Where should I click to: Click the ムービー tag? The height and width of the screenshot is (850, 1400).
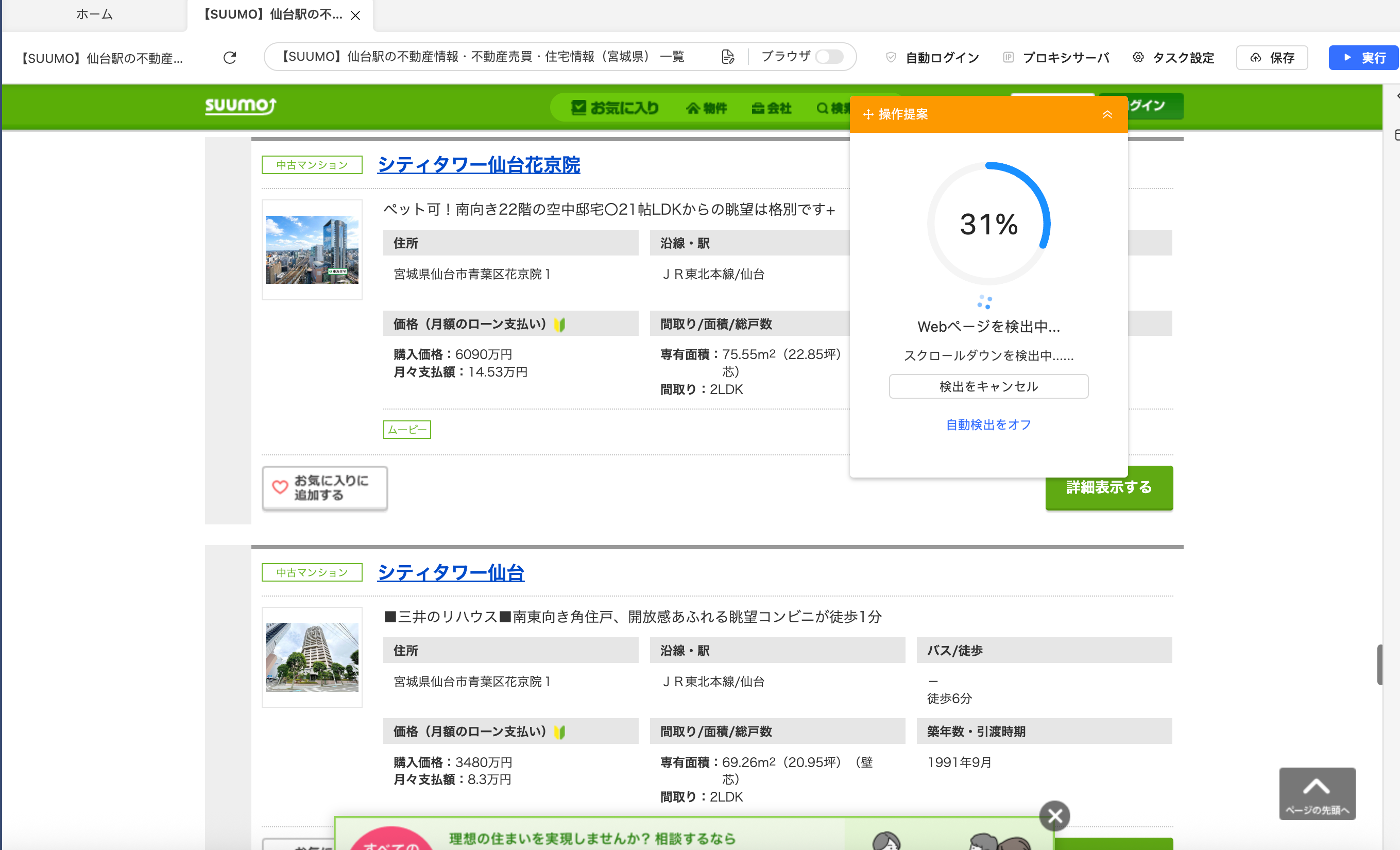[x=407, y=430]
